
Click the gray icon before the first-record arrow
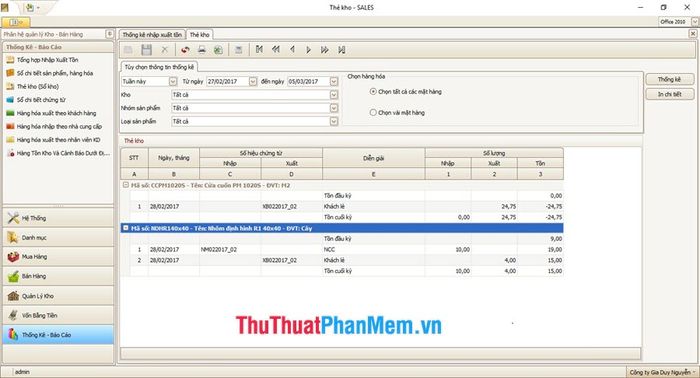[239, 50]
